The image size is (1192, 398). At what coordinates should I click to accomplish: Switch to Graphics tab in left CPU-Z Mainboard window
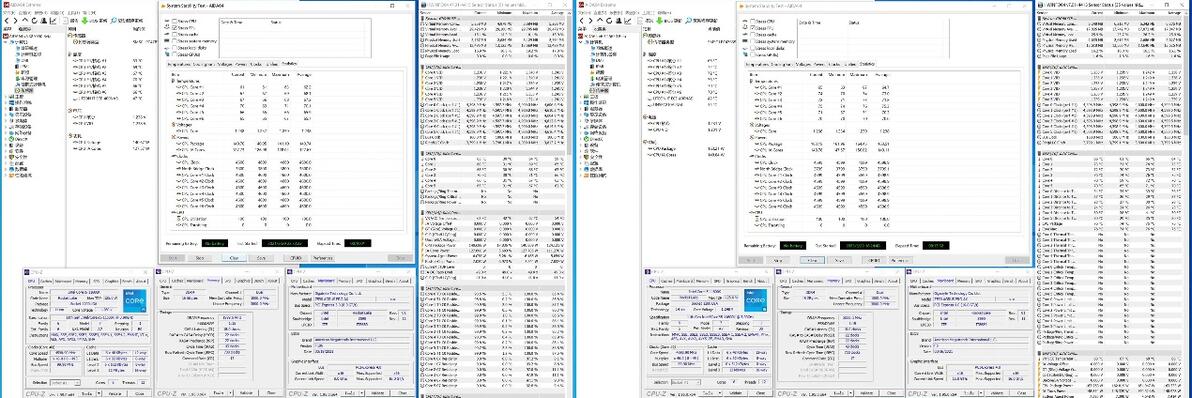(x=376, y=281)
